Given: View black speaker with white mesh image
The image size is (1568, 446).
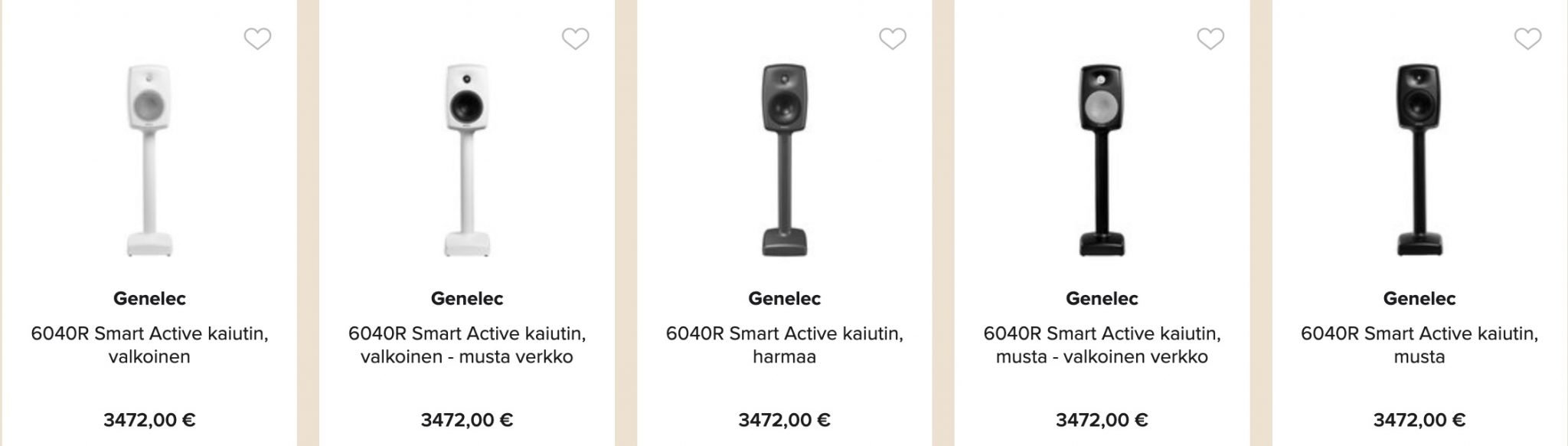Looking at the screenshot, I should (x=1102, y=160).
